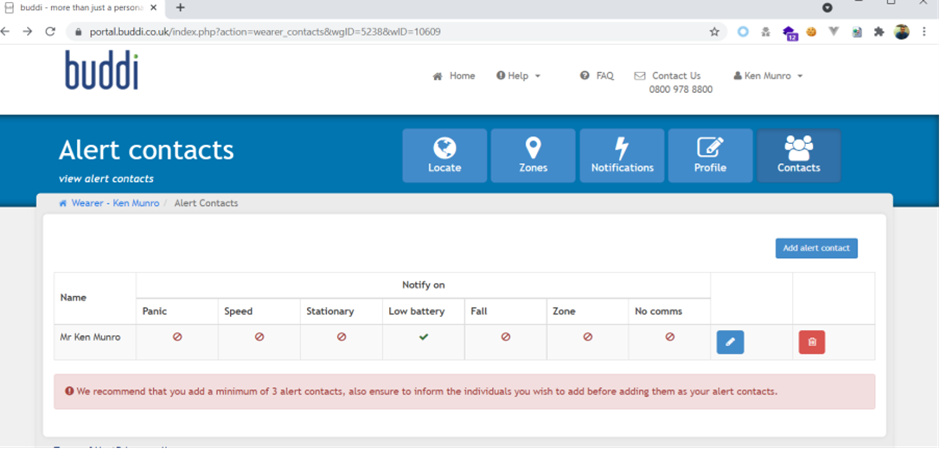
Task: Open the Notifications lightning tile
Action: click(622, 155)
